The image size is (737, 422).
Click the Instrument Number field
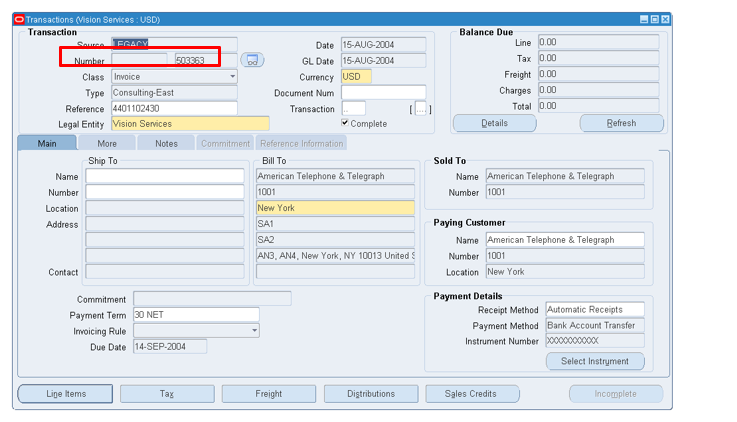click(595, 341)
